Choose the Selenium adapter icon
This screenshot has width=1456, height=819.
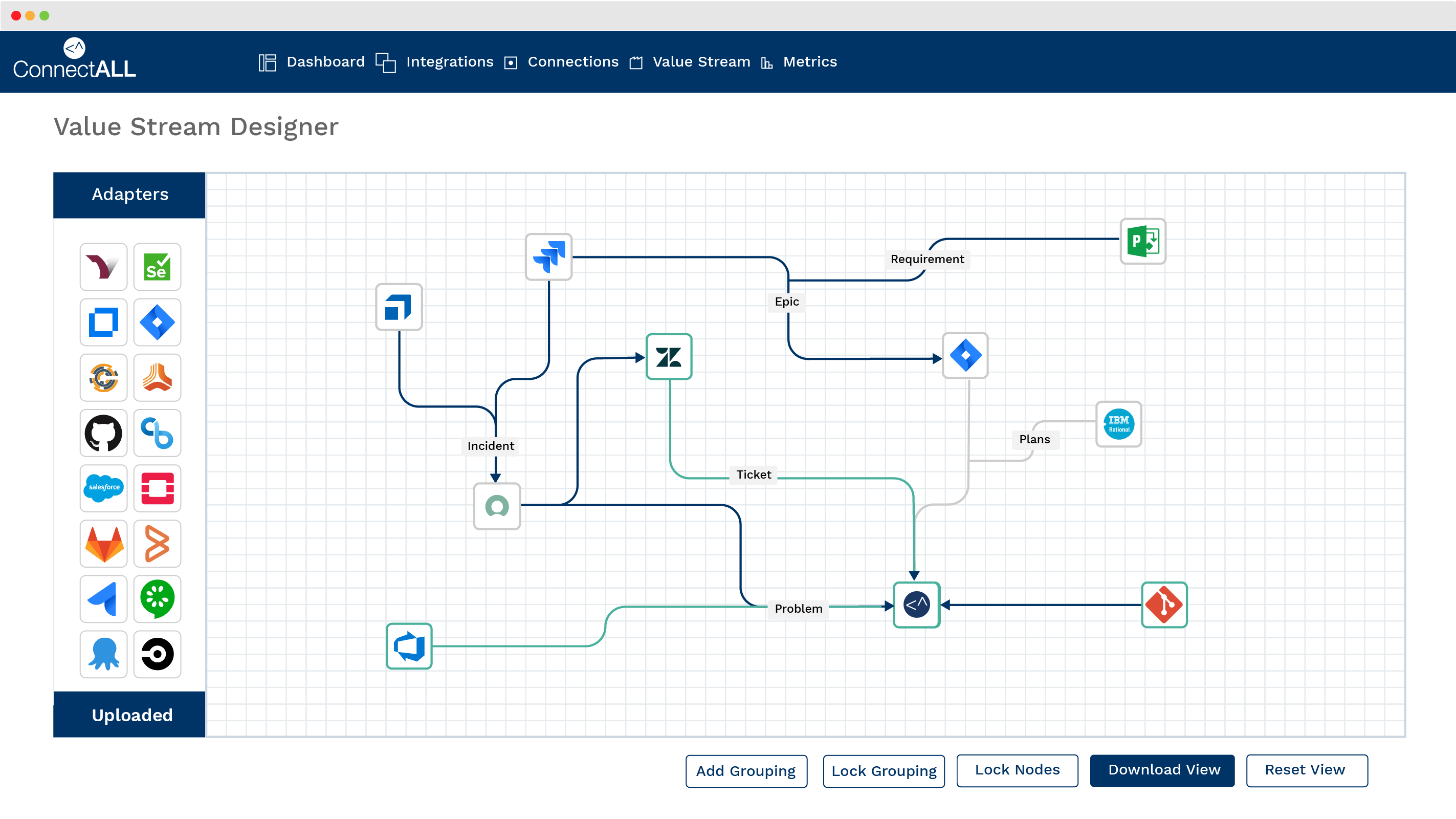157,267
